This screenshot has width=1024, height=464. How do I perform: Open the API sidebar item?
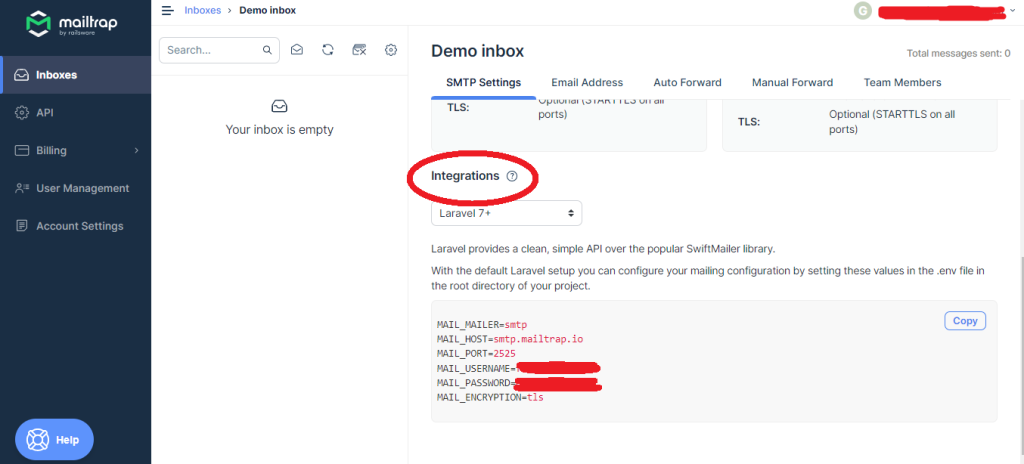tap(76, 112)
